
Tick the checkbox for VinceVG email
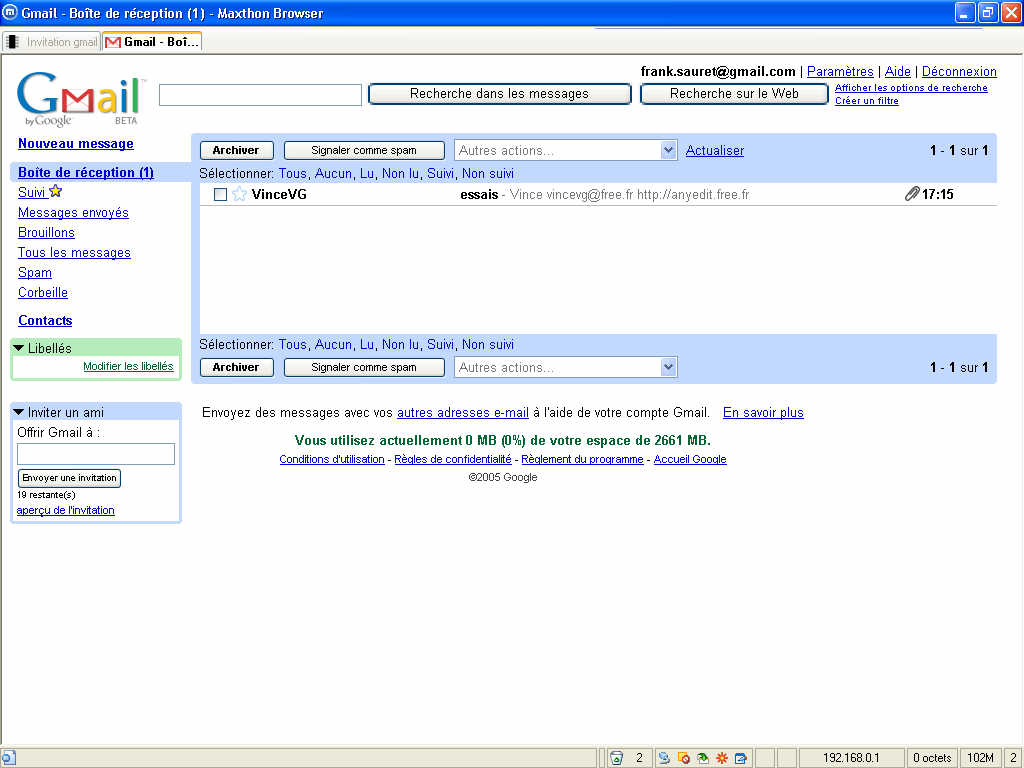(220, 194)
